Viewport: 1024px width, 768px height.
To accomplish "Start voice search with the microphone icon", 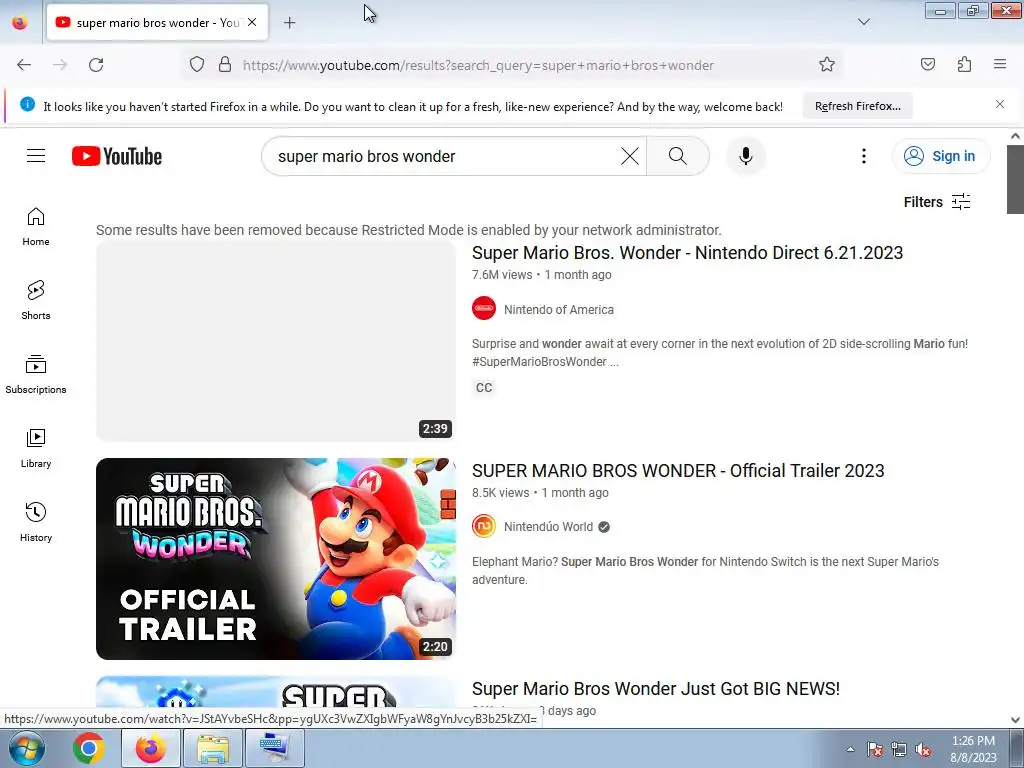I will (x=745, y=156).
